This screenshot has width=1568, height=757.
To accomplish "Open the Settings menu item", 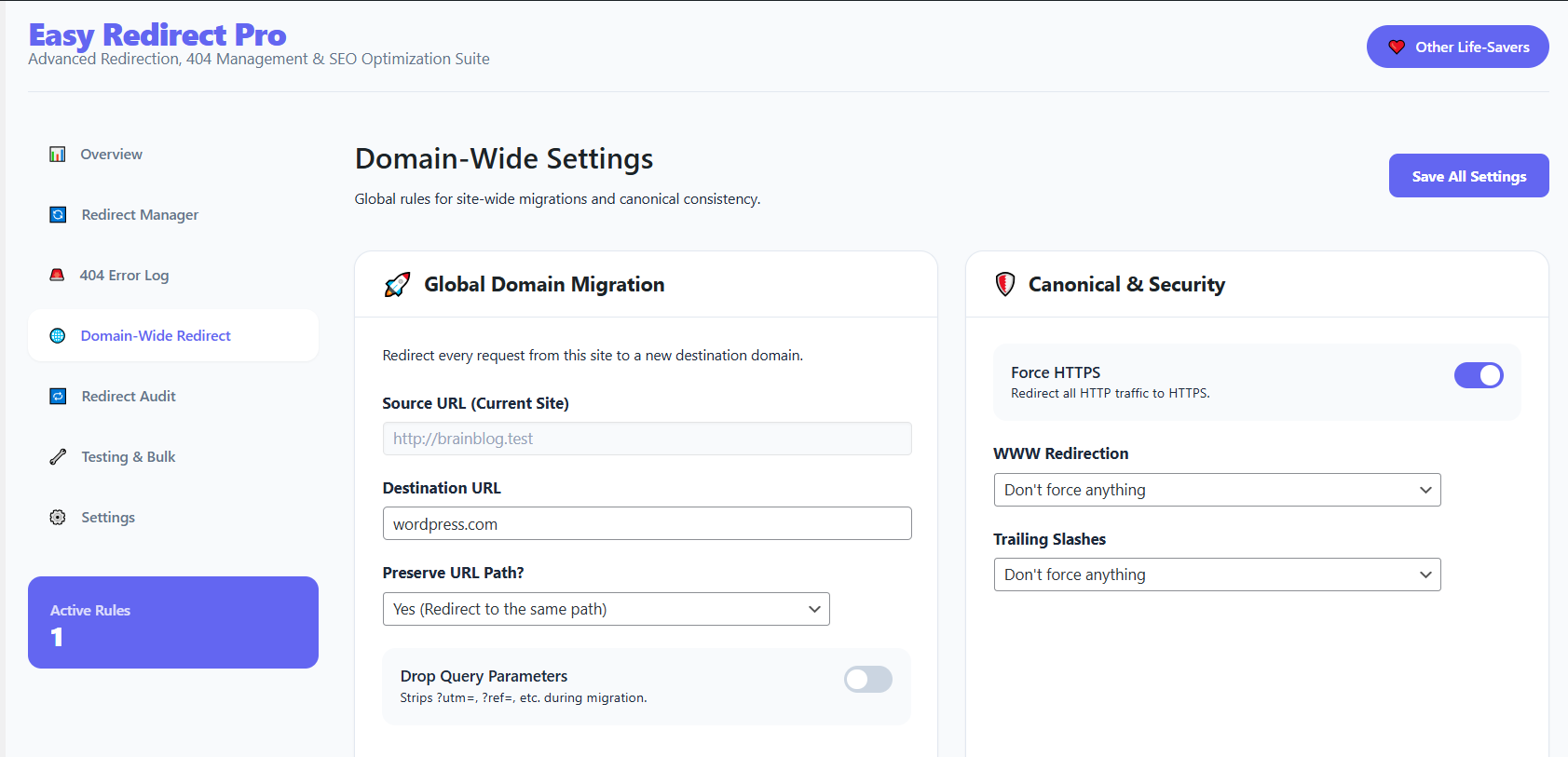I will (x=173, y=518).
